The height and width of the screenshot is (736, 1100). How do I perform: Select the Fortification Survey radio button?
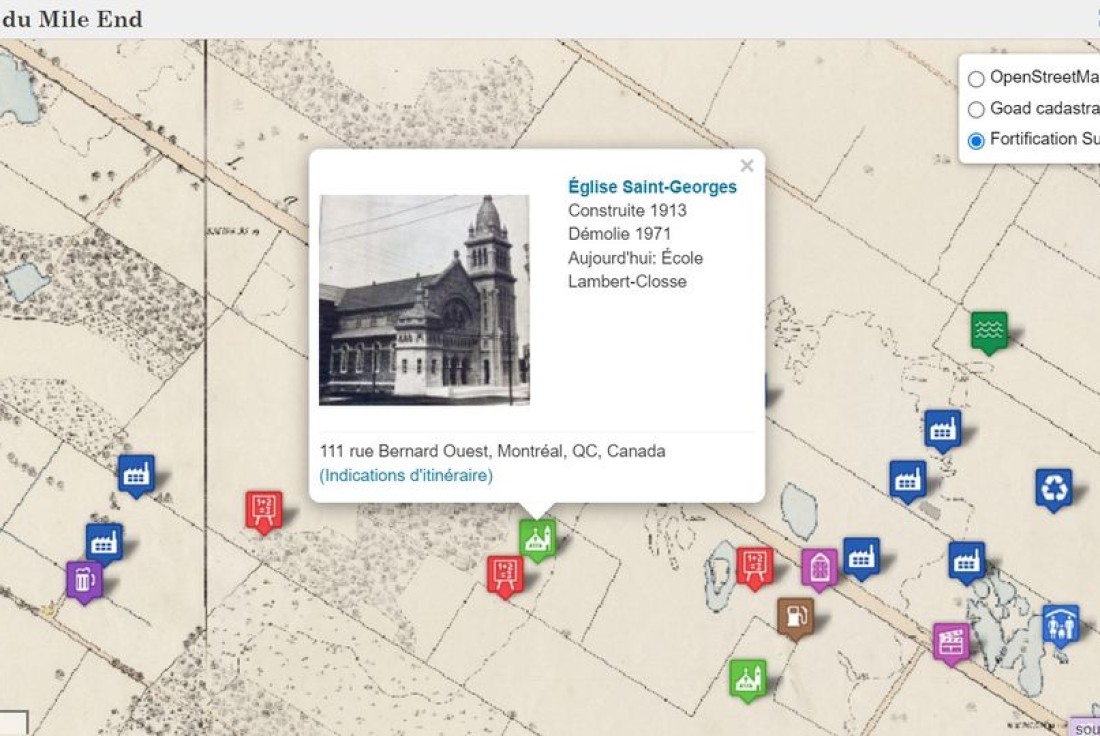pos(976,141)
